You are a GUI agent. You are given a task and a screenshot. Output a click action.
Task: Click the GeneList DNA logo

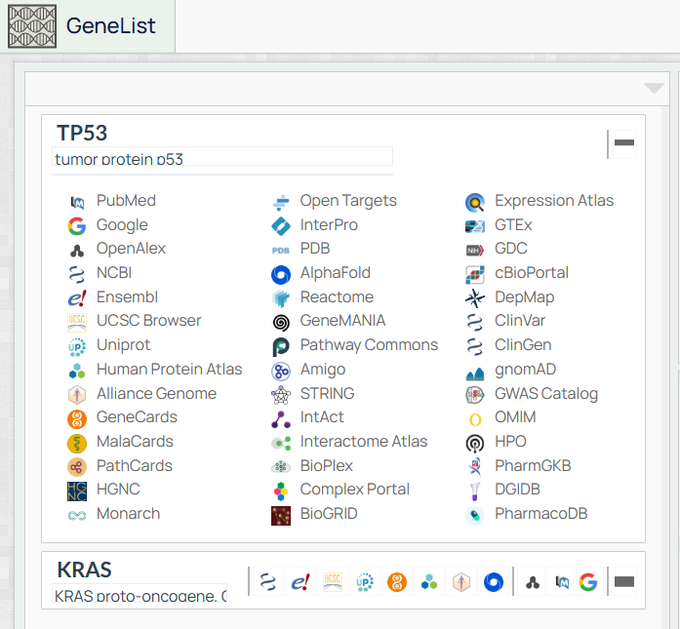click(x=32, y=26)
